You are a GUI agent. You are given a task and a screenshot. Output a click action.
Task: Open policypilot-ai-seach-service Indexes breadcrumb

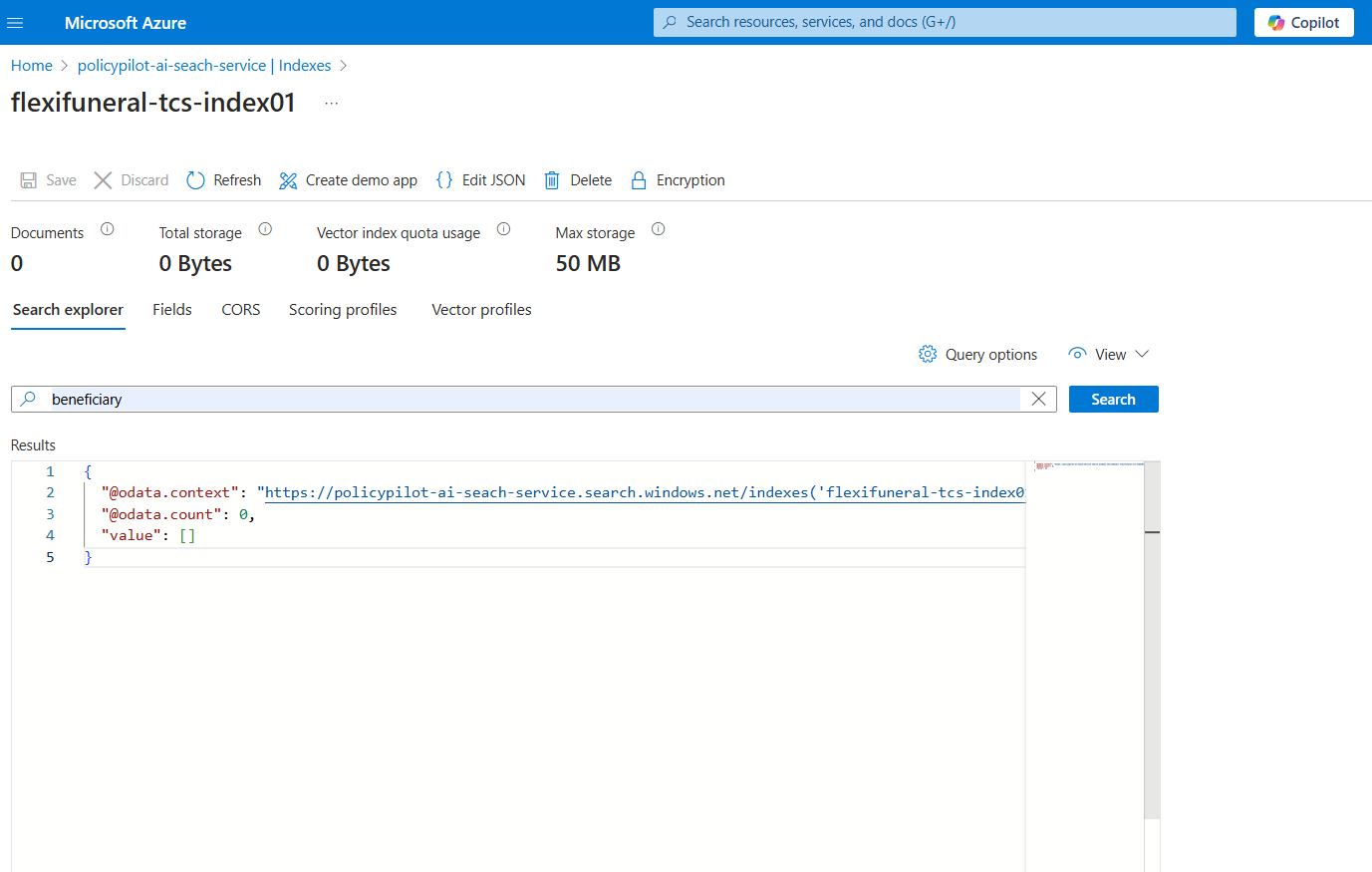[204, 66]
